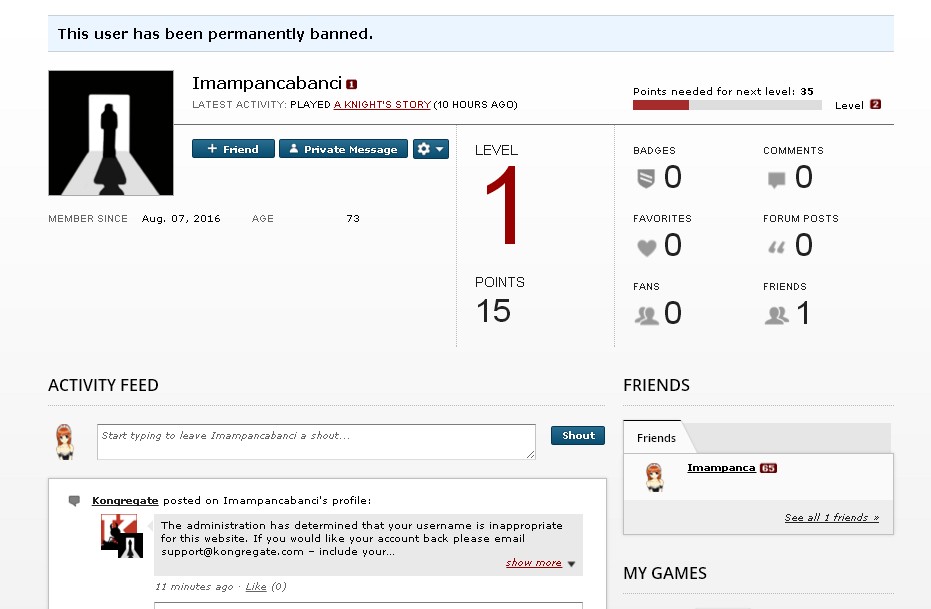
Task: Click the next-level points progress bar
Action: (x=727, y=105)
